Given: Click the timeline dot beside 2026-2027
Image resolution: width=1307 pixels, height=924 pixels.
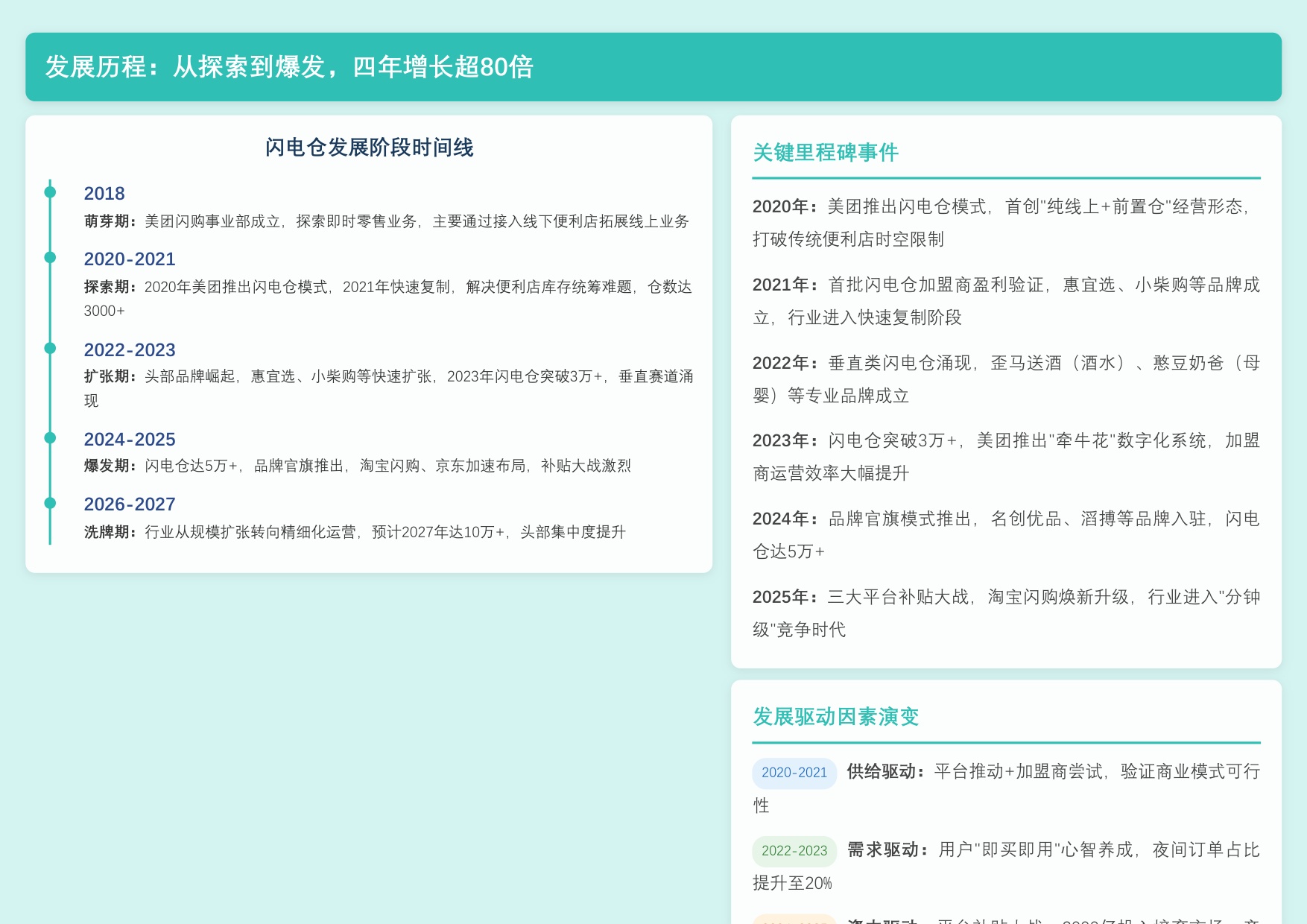Looking at the screenshot, I should tap(50, 503).
